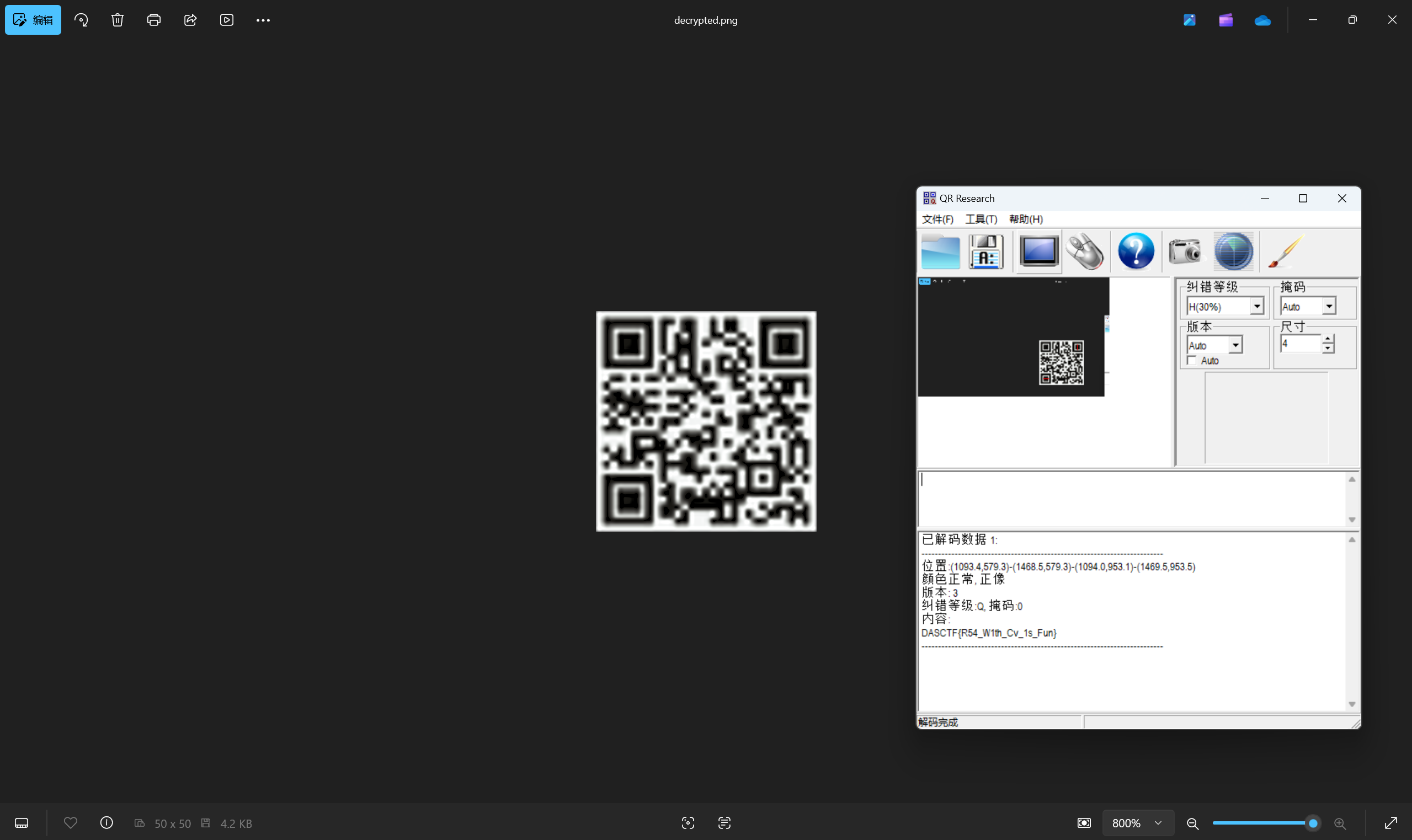The height and width of the screenshot is (840, 1412).
Task: Click the decrypted.png title text
Action: click(705, 20)
